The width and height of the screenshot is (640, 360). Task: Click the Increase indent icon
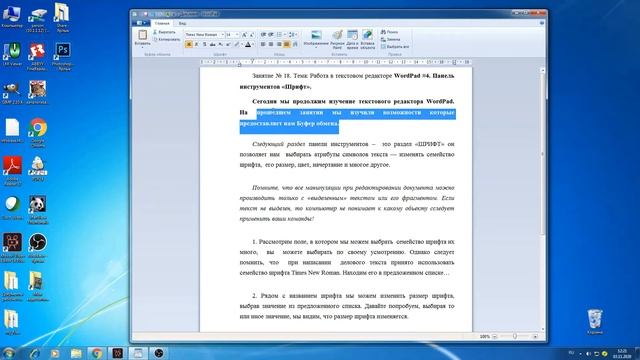pyautogui.click(x=271, y=35)
